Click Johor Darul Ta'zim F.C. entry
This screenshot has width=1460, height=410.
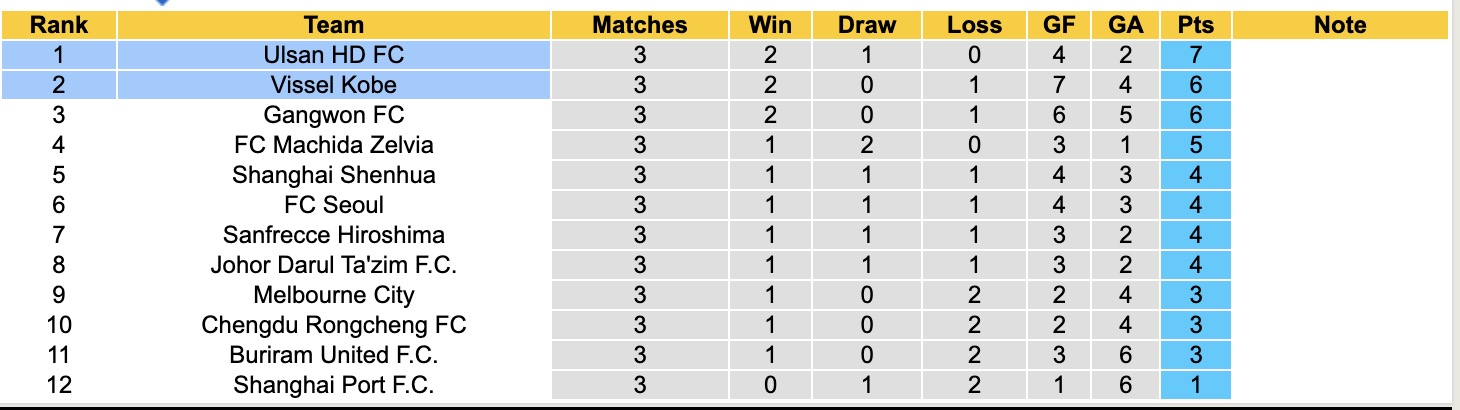point(334,265)
